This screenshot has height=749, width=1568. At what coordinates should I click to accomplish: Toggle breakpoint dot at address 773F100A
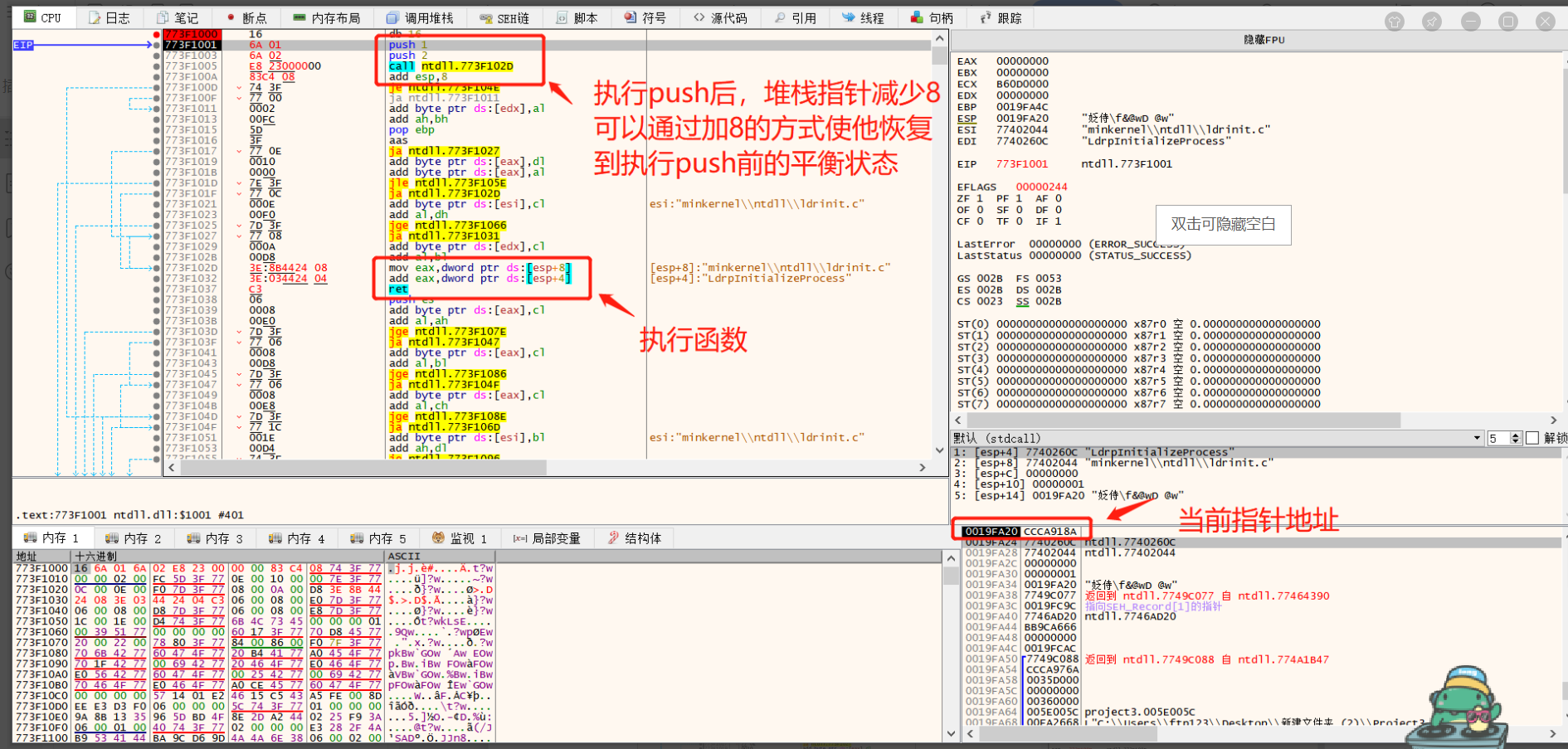[x=157, y=76]
